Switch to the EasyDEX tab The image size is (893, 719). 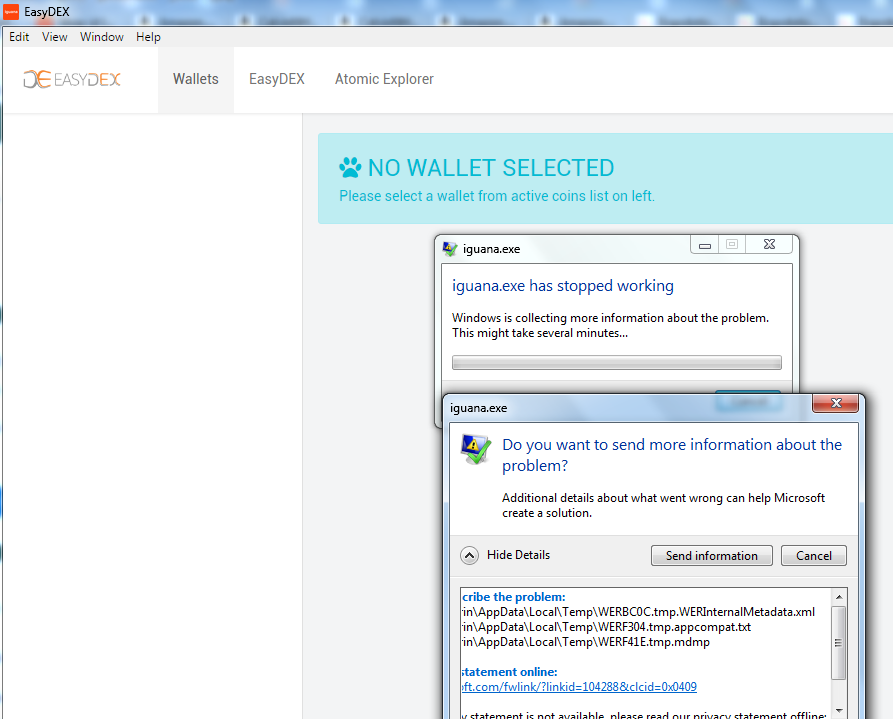[x=277, y=79]
